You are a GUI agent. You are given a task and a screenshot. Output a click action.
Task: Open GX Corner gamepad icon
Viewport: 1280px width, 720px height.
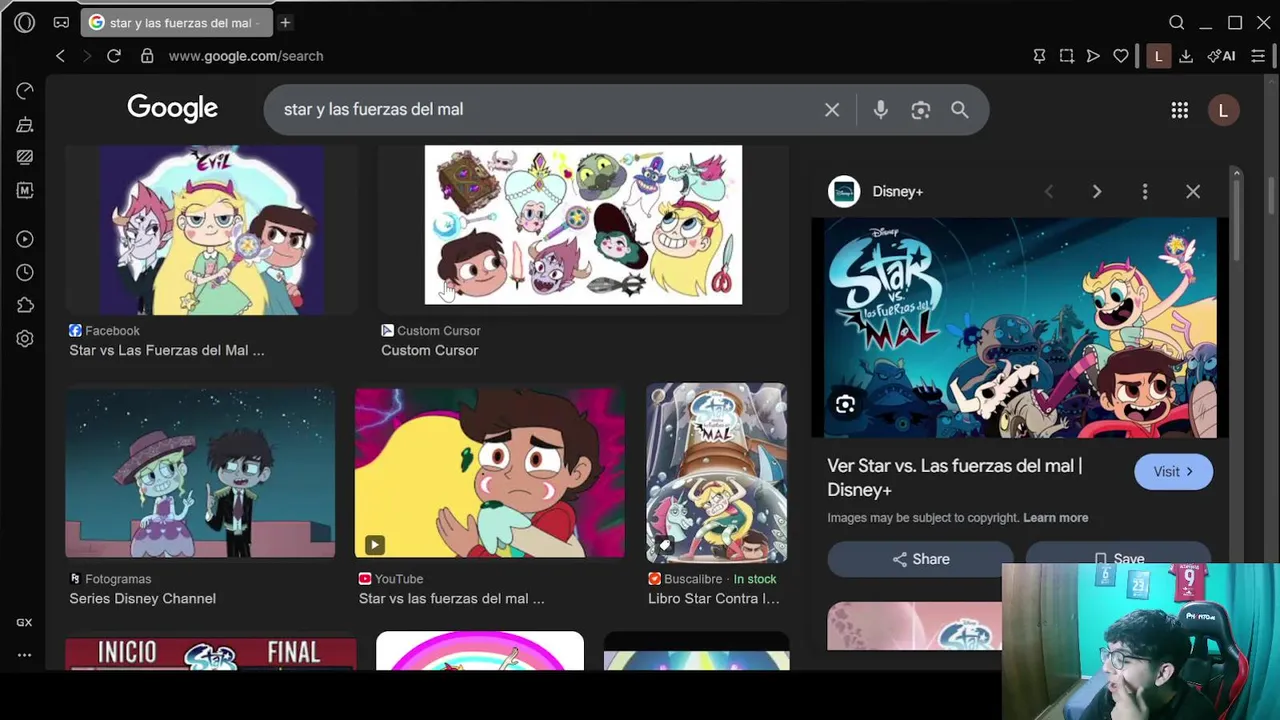61,22
